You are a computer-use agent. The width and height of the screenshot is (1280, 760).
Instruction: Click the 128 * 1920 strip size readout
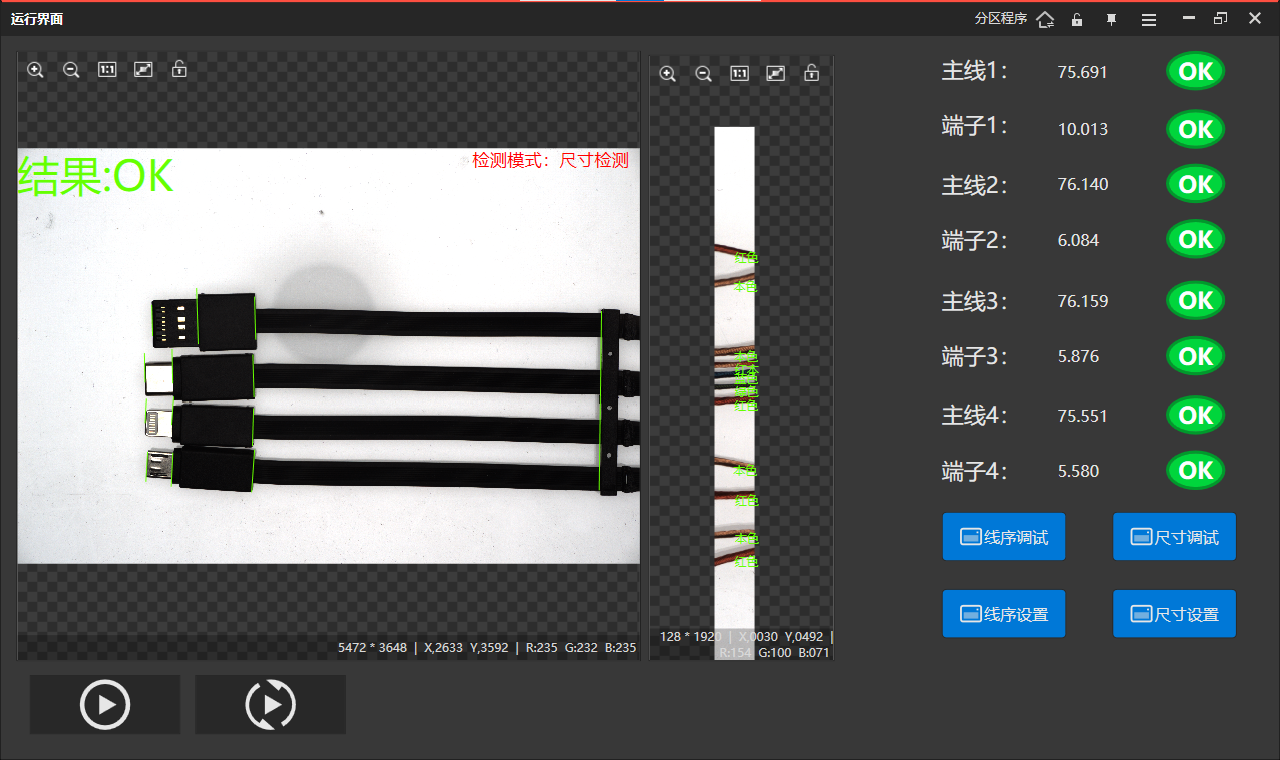coord(690,636)
